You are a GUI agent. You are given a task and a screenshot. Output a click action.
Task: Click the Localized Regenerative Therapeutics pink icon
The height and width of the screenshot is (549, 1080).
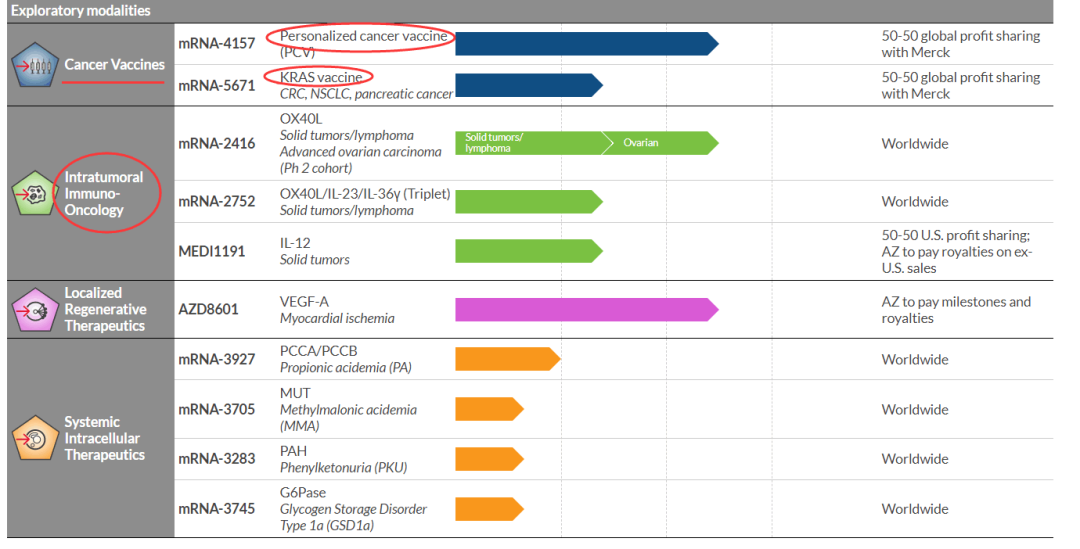point(34,310)
